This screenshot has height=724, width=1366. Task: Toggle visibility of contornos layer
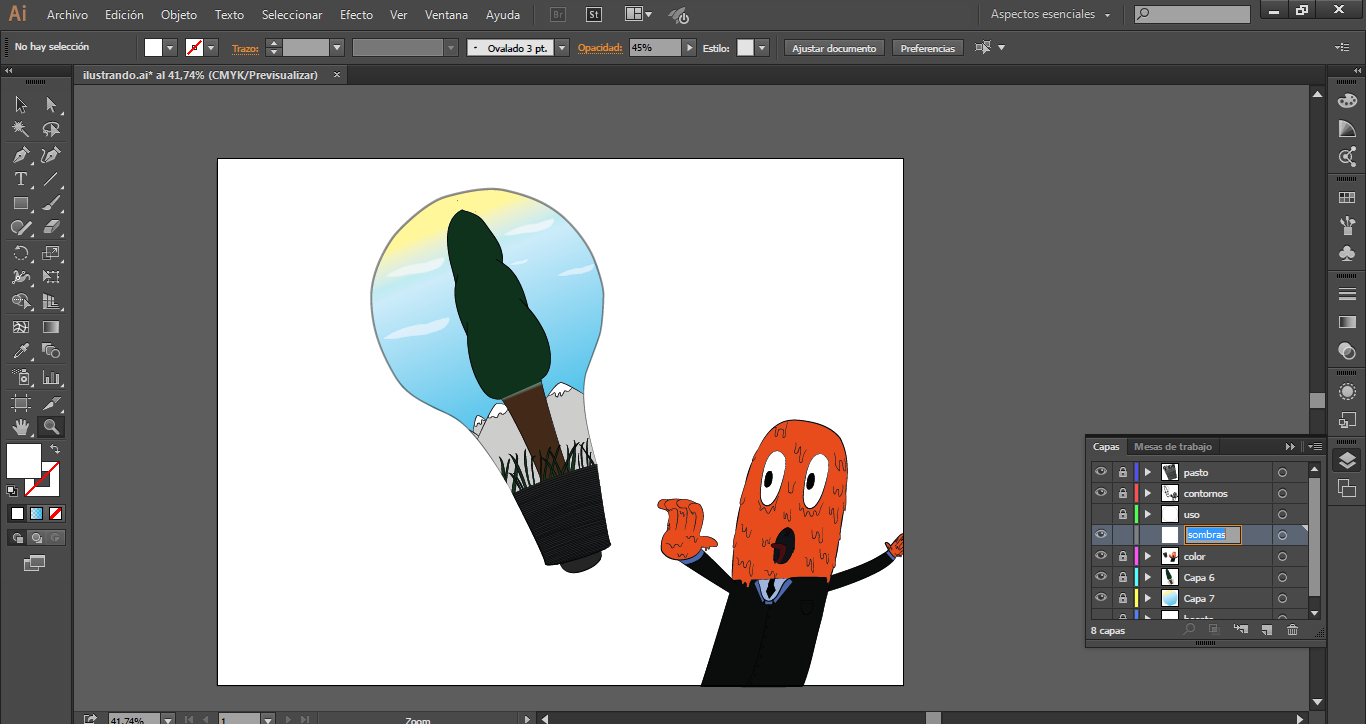[x=1101, y=493]
